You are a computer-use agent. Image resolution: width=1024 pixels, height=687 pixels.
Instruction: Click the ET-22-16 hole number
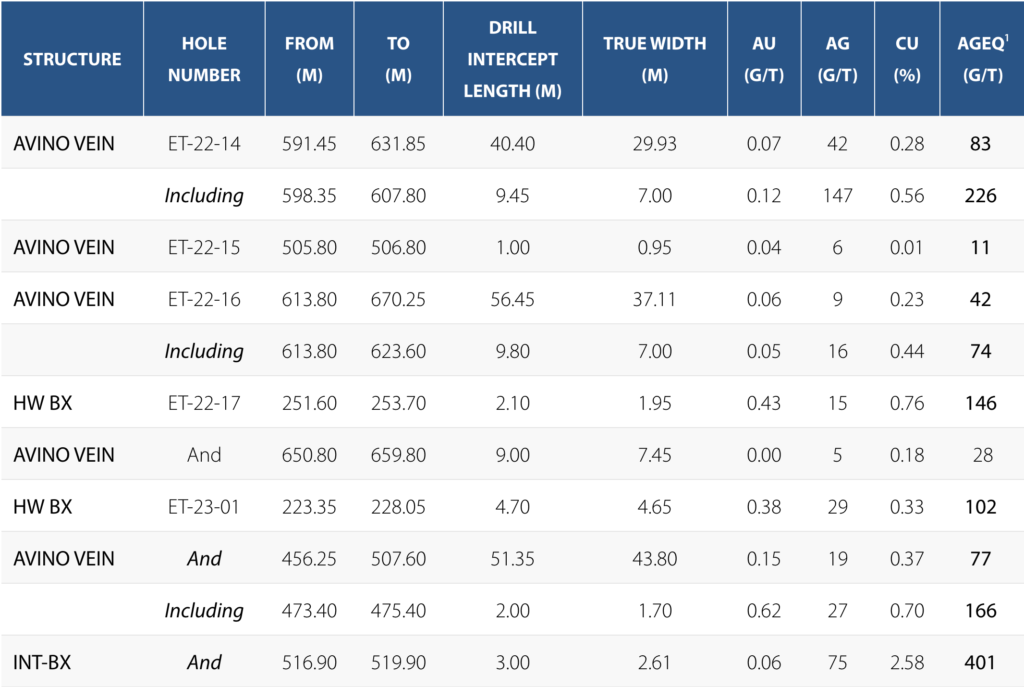coord(204,299)
